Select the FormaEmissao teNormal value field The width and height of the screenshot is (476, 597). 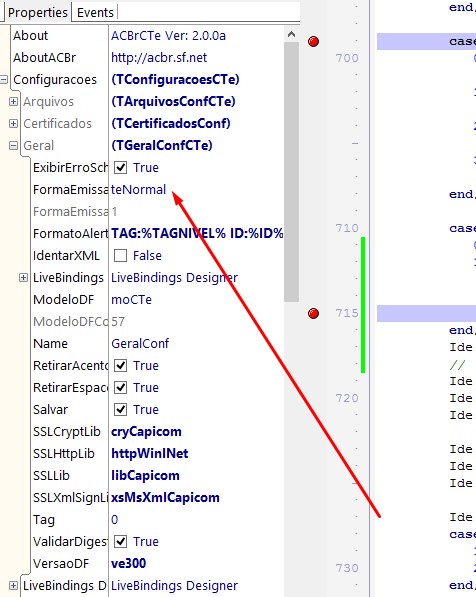196,190
